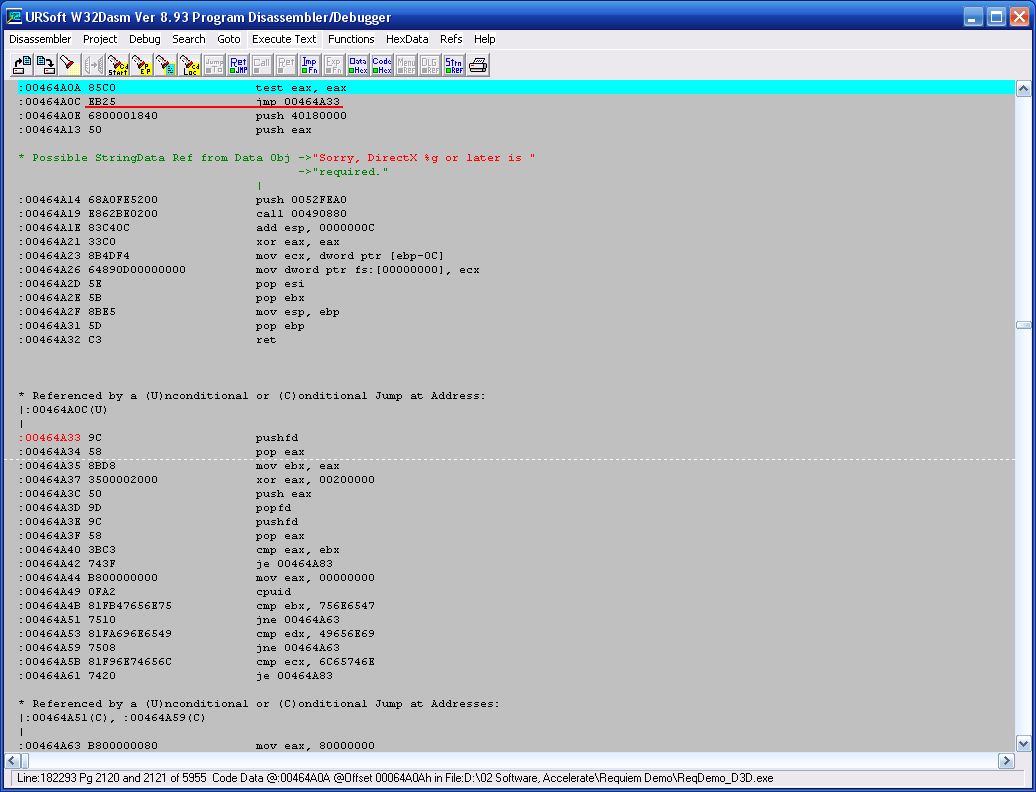
Task: Jump to Program Entry Point icon
Action: [x=142, y=65]
